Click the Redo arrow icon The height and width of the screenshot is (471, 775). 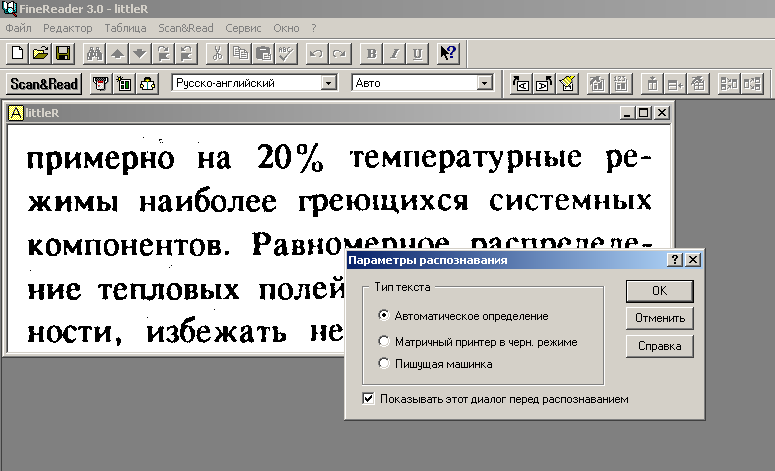point(340,53)
